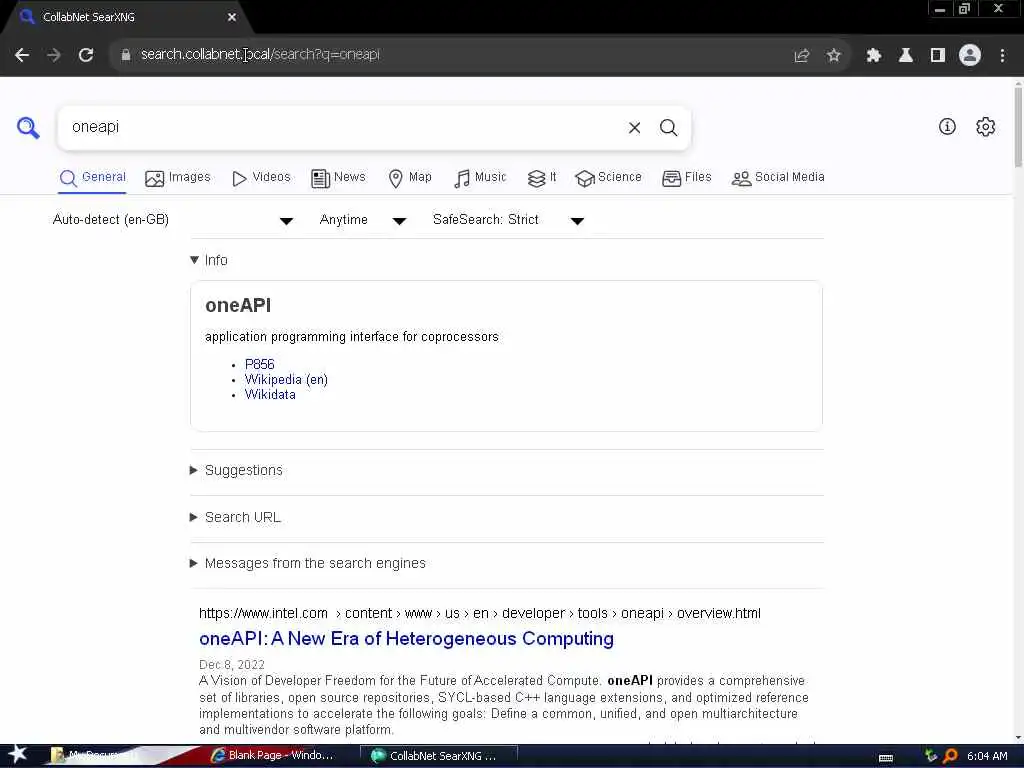Close the CollabNet SearXNG tab
The image size is (1024, 768).
point(232,18)
